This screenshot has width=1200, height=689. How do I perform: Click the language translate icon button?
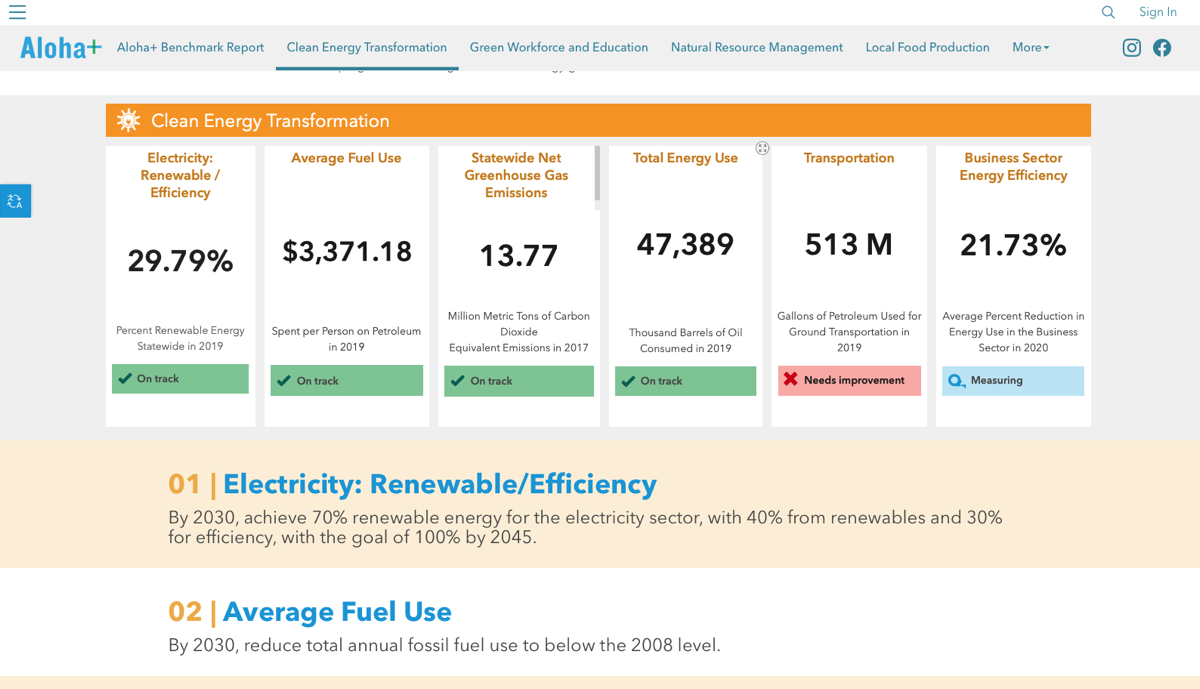coord(15,201)
